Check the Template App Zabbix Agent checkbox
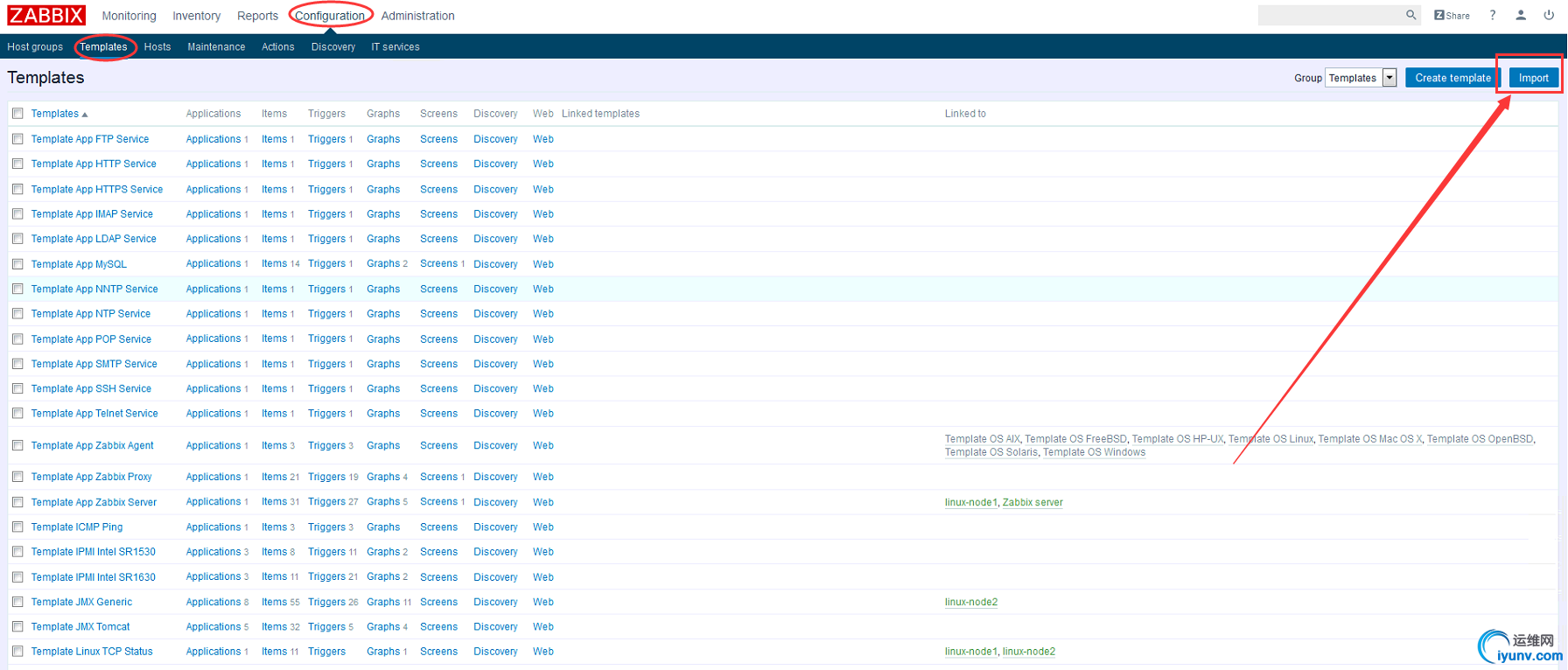The height and width of the screenshot is (670, 1568). click(17, 445)
